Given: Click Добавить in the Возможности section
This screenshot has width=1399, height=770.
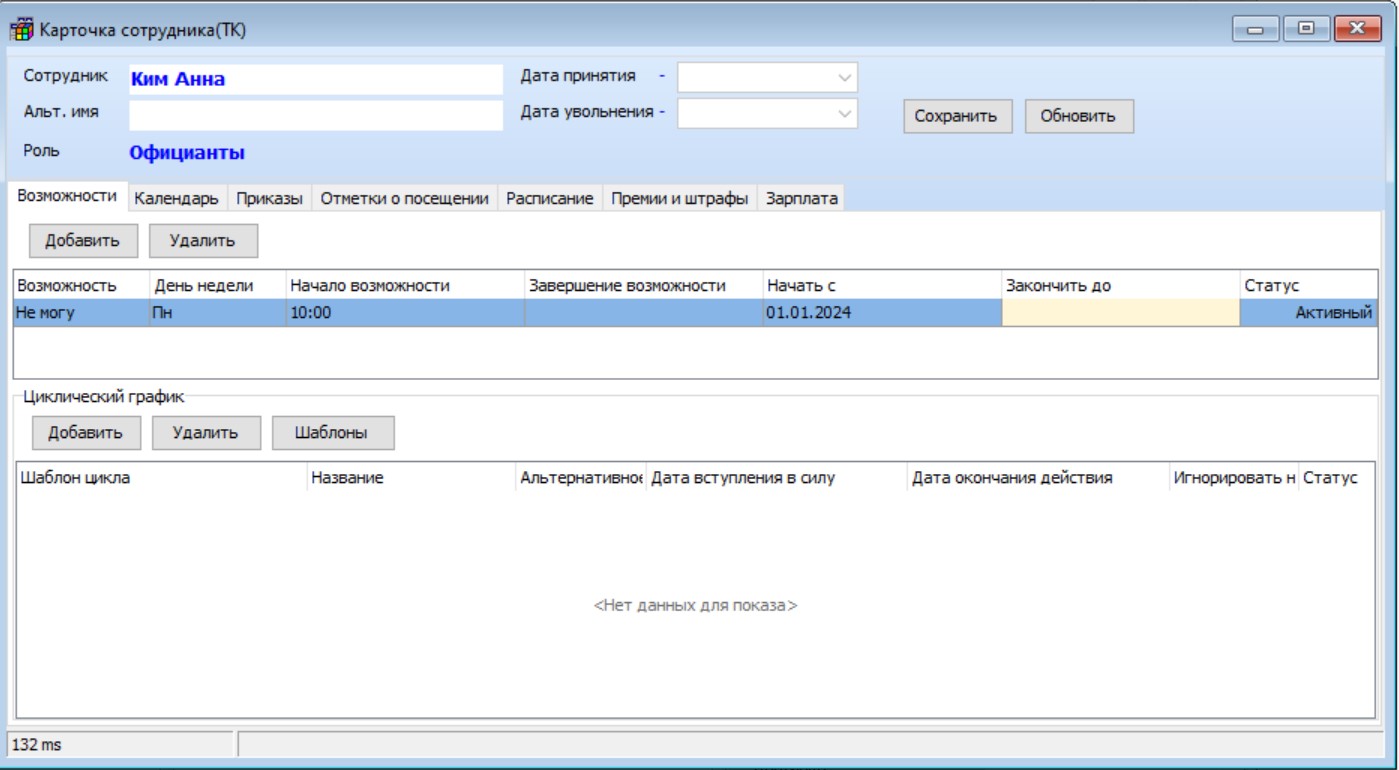Looking at the screenshot, I should click(83, 240).
